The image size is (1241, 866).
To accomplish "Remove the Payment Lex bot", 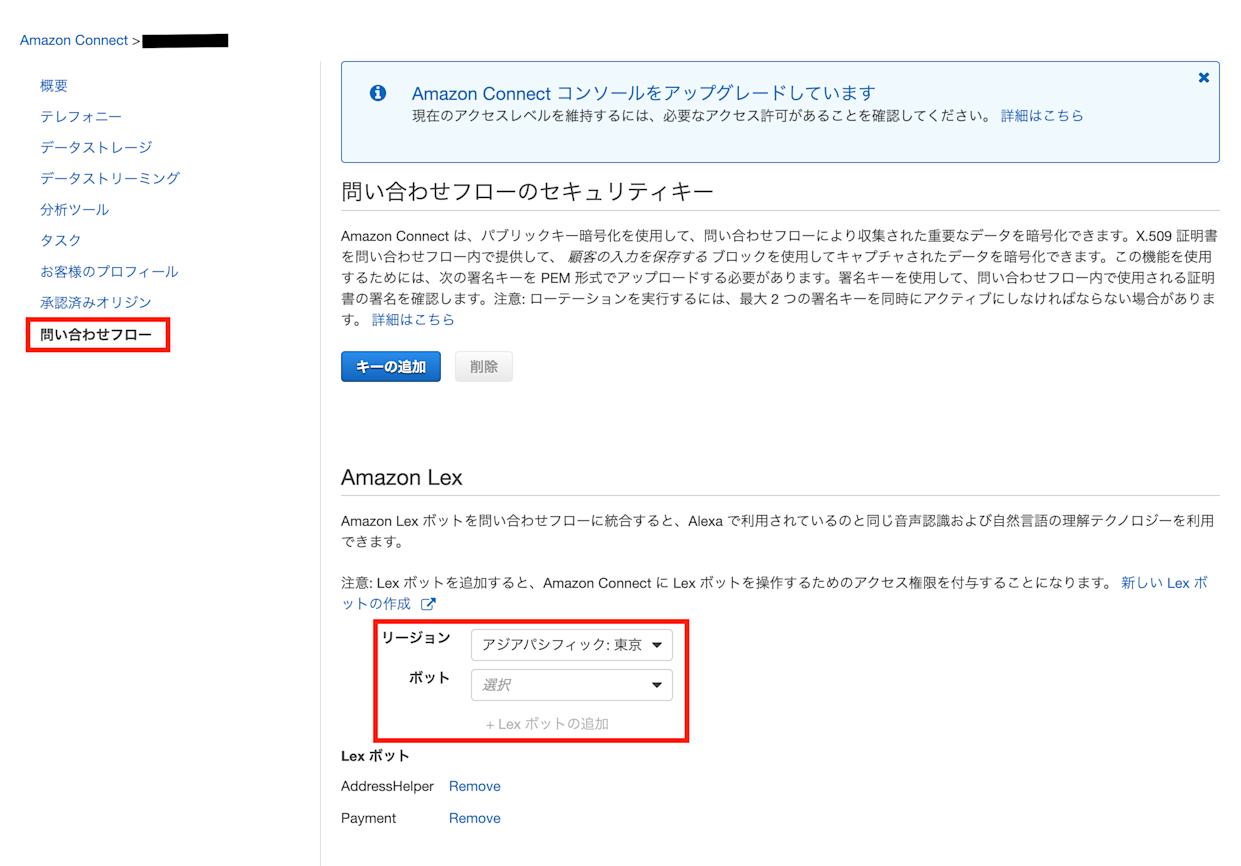I will (x=474, y=818).
